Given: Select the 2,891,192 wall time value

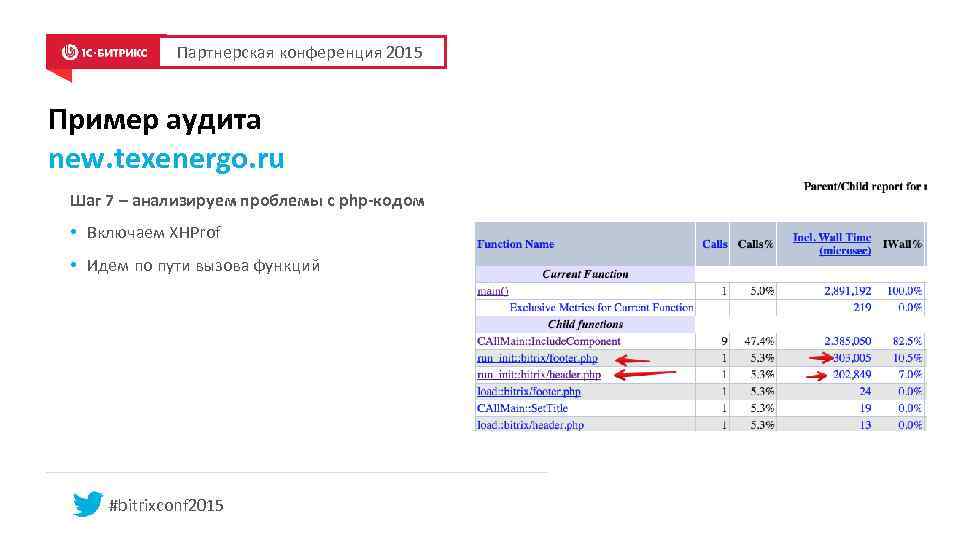Looking at the screenshot, I should [x=847, y=291].
